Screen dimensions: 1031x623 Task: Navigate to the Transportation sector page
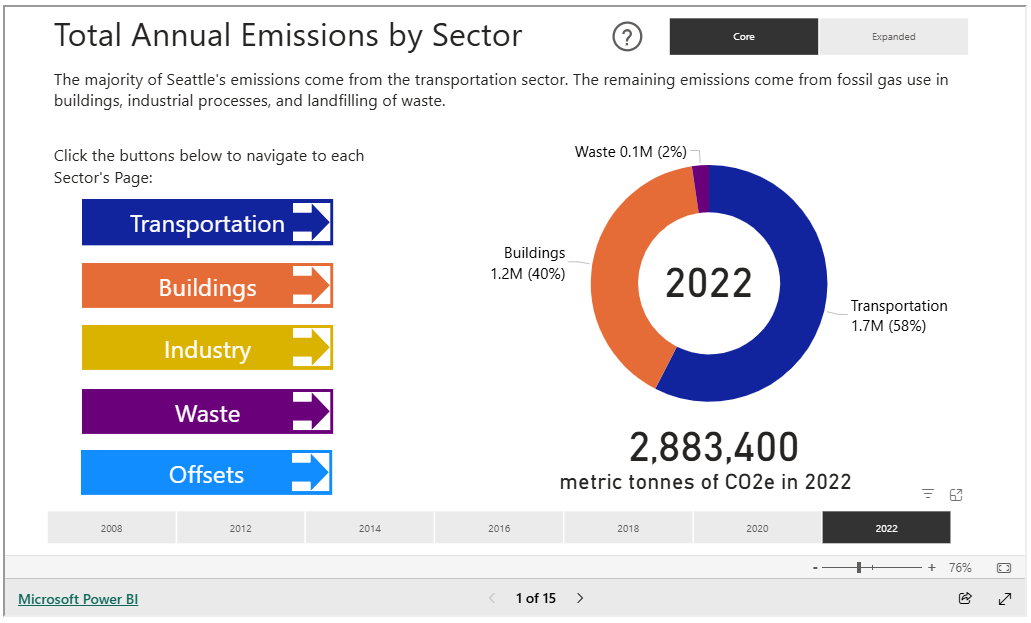pos(207,223)
